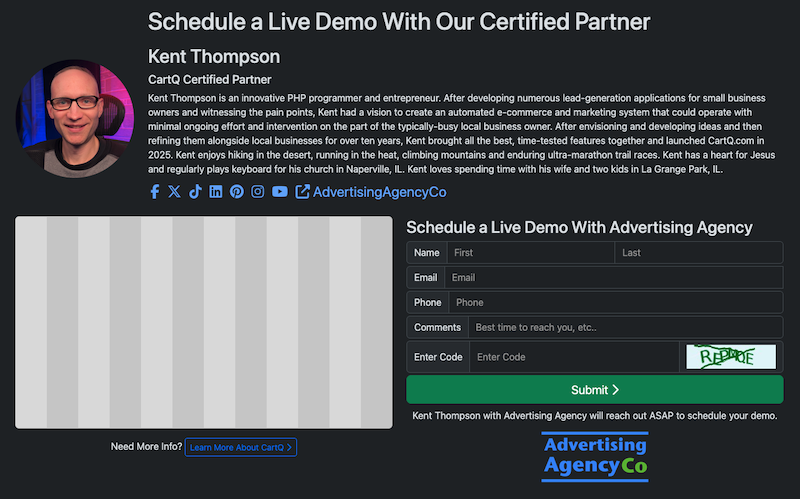Image resolution: width=800 pixels, height=499 pixels.
Task: Open the Instagram profile icon
Action: [258, 192]
